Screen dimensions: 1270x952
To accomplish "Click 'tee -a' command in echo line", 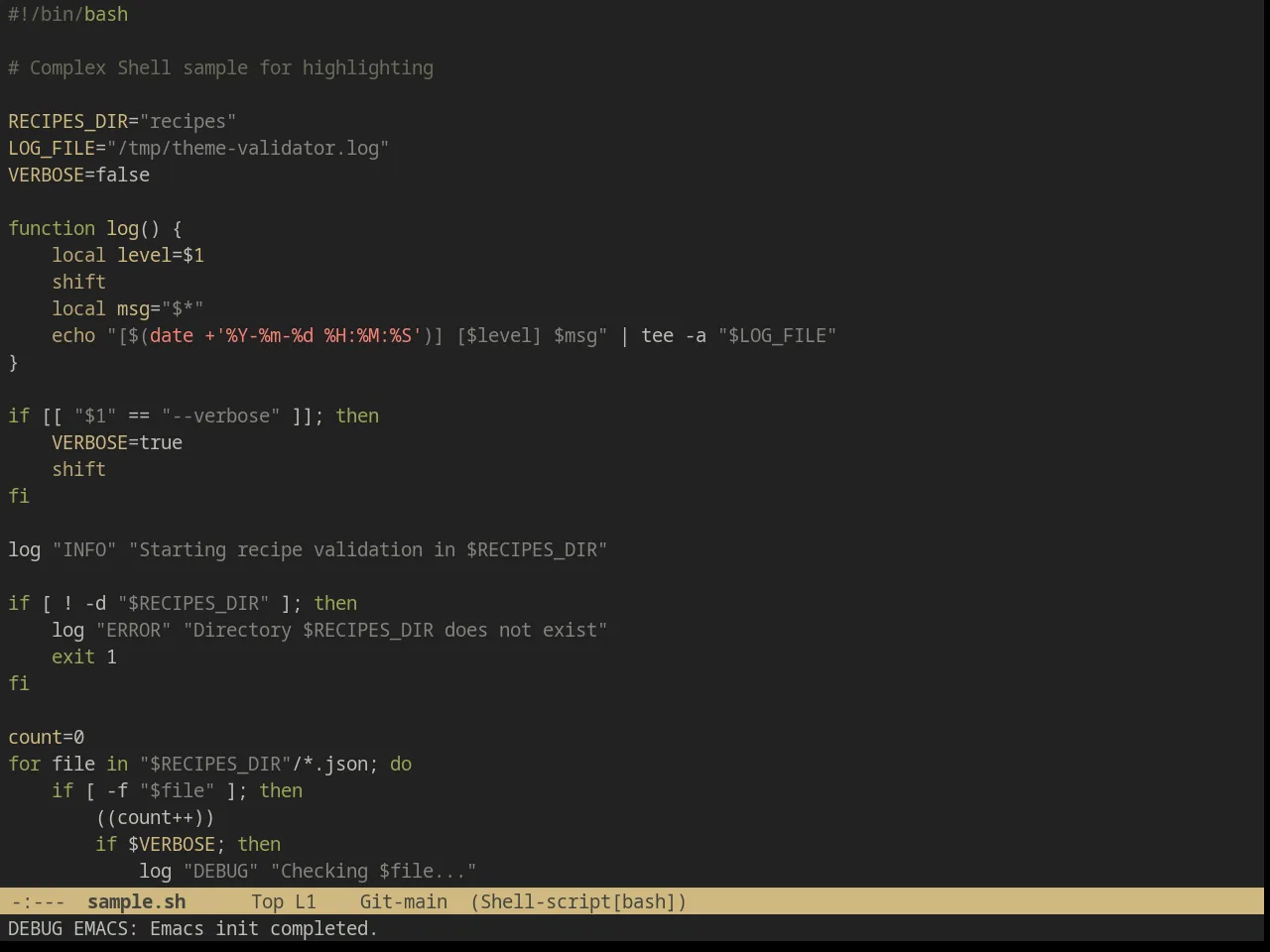I will (x=674, y=336).
